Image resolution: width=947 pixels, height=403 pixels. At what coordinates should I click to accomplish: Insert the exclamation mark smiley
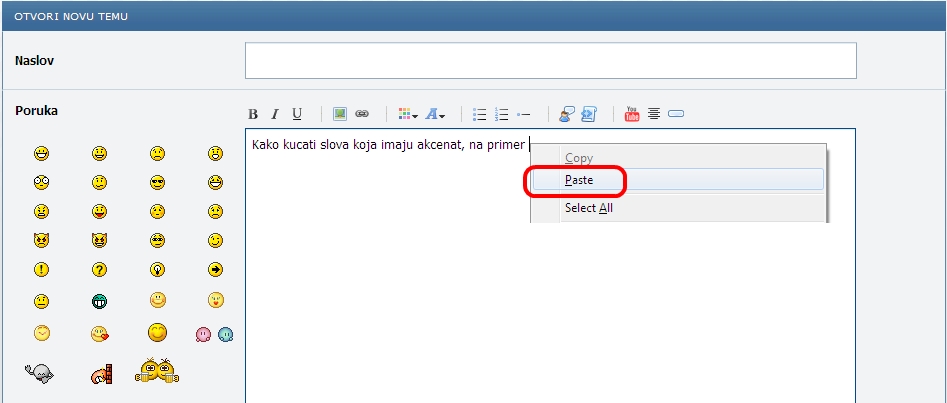[x=42, y=269]
